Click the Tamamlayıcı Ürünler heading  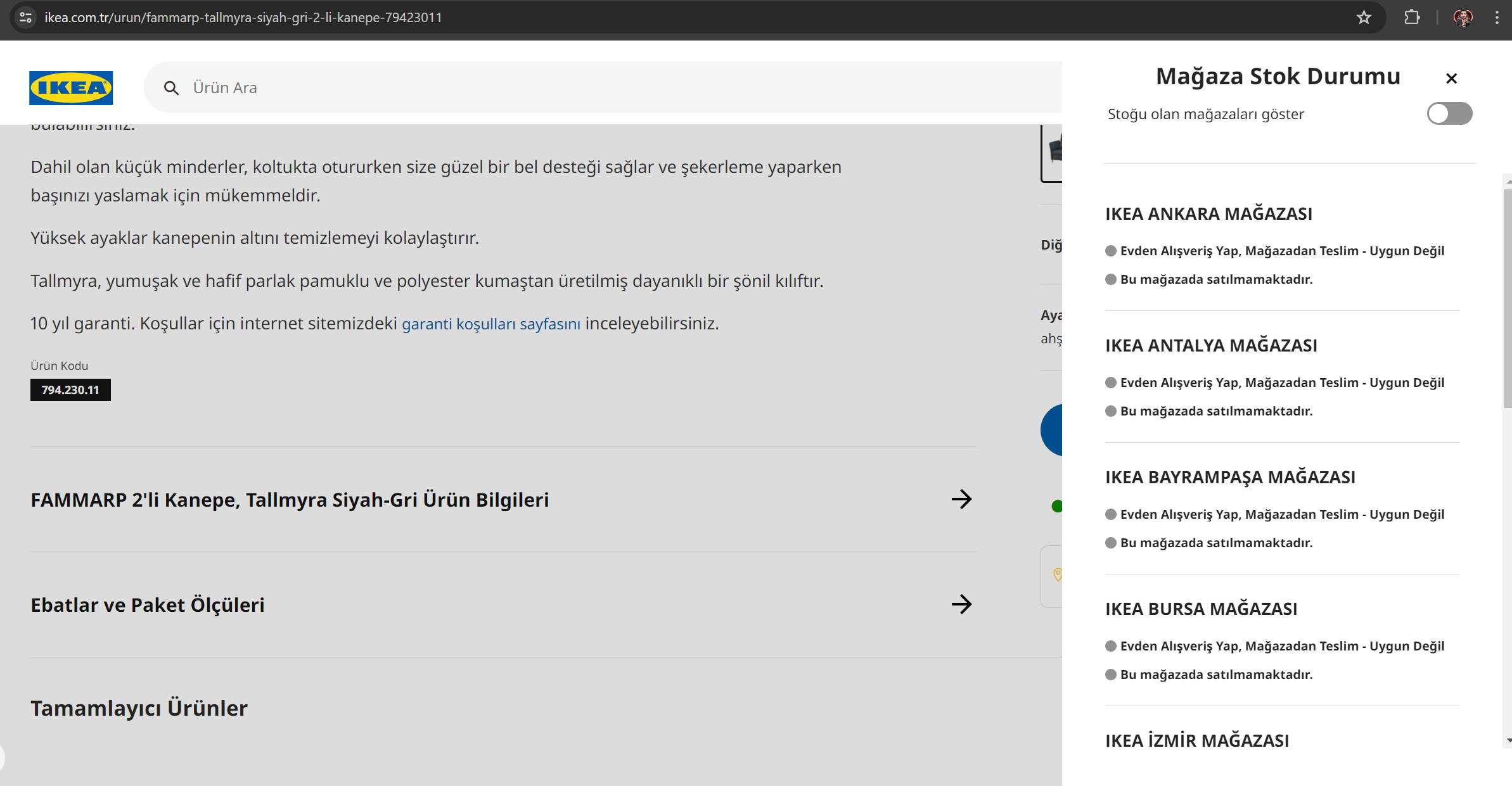coord(139,708)
